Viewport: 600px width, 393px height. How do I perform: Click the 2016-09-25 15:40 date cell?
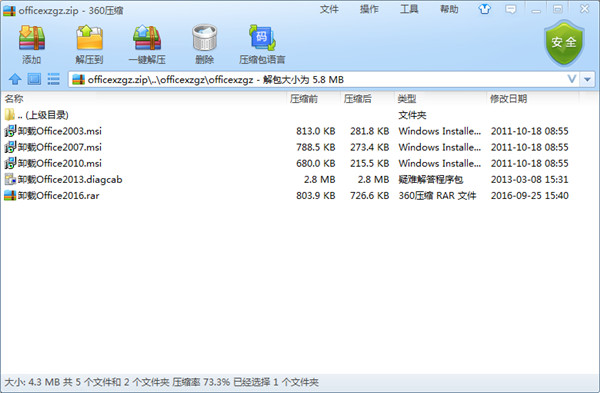(530, 196)
